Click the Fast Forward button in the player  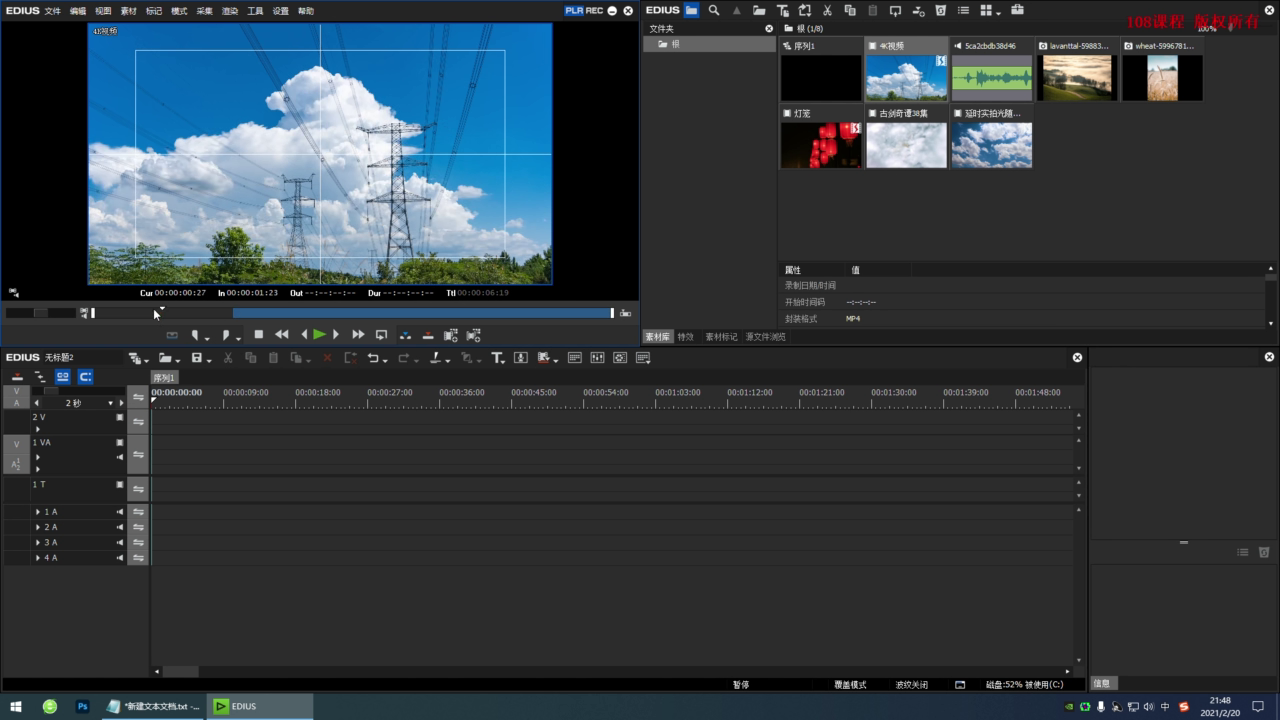click(x=358, y=335)
